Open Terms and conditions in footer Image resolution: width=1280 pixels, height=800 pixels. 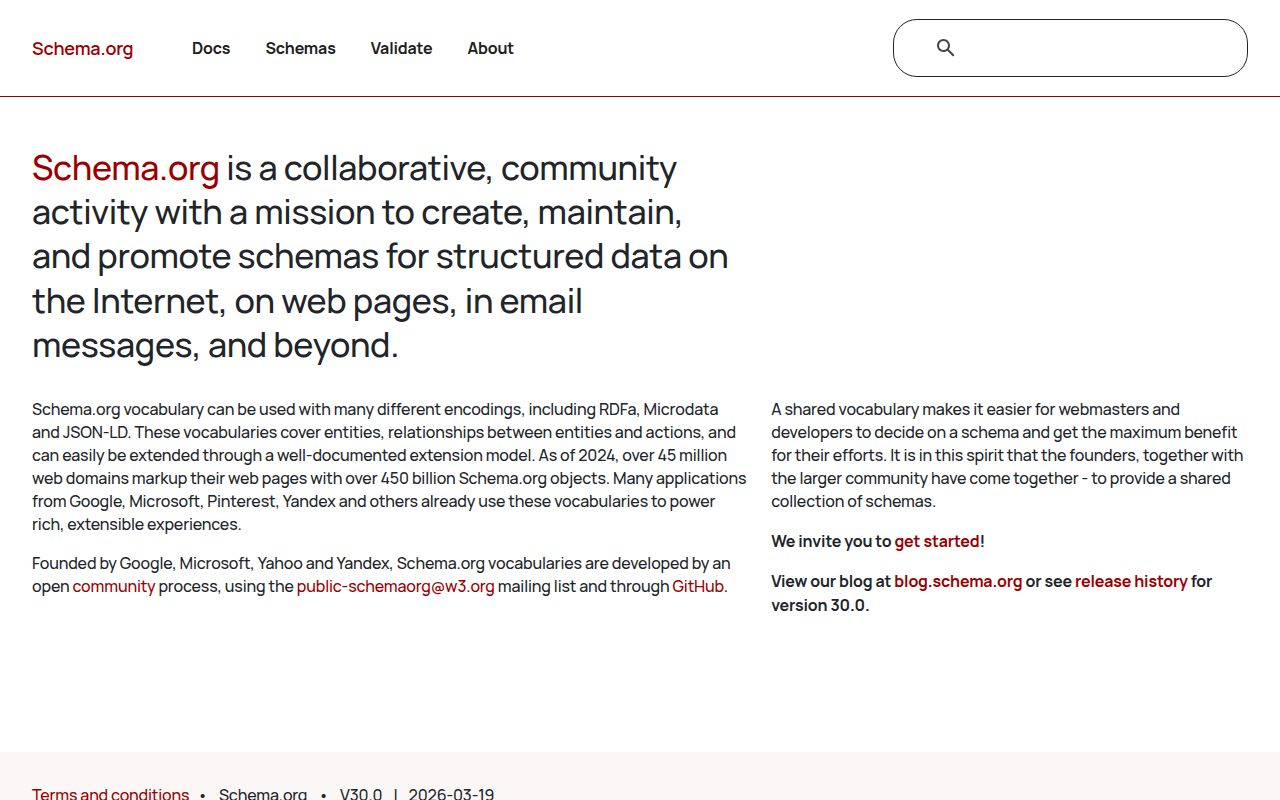tap(110, 794)
